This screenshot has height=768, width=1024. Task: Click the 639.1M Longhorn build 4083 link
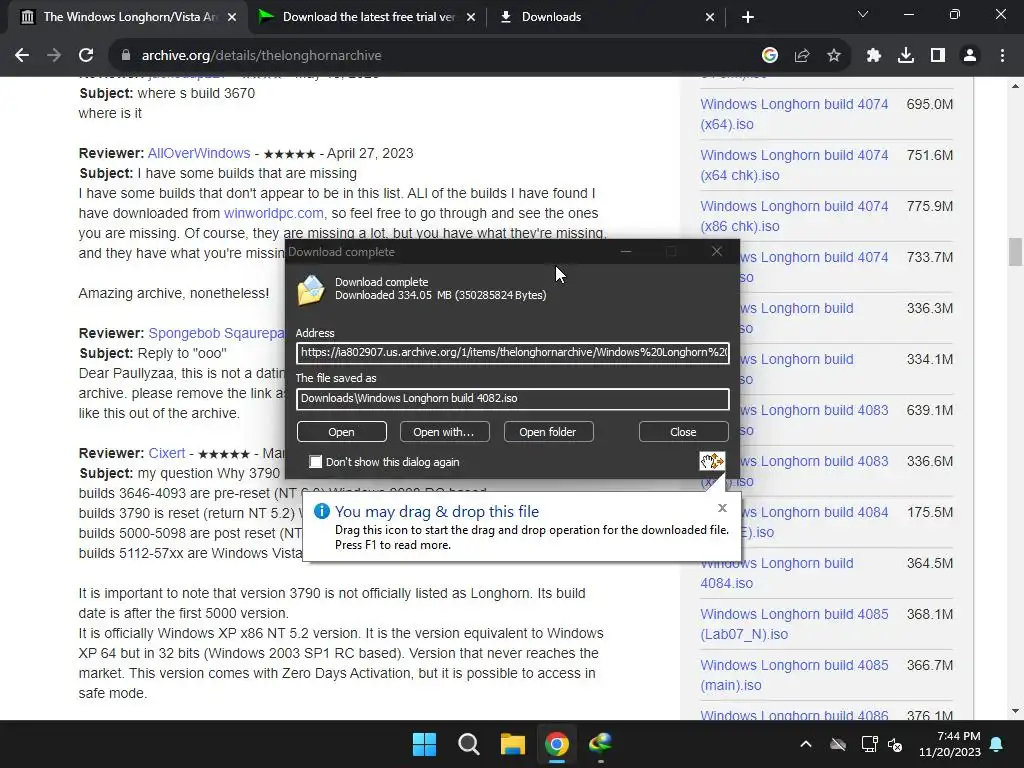coord(813,420)
